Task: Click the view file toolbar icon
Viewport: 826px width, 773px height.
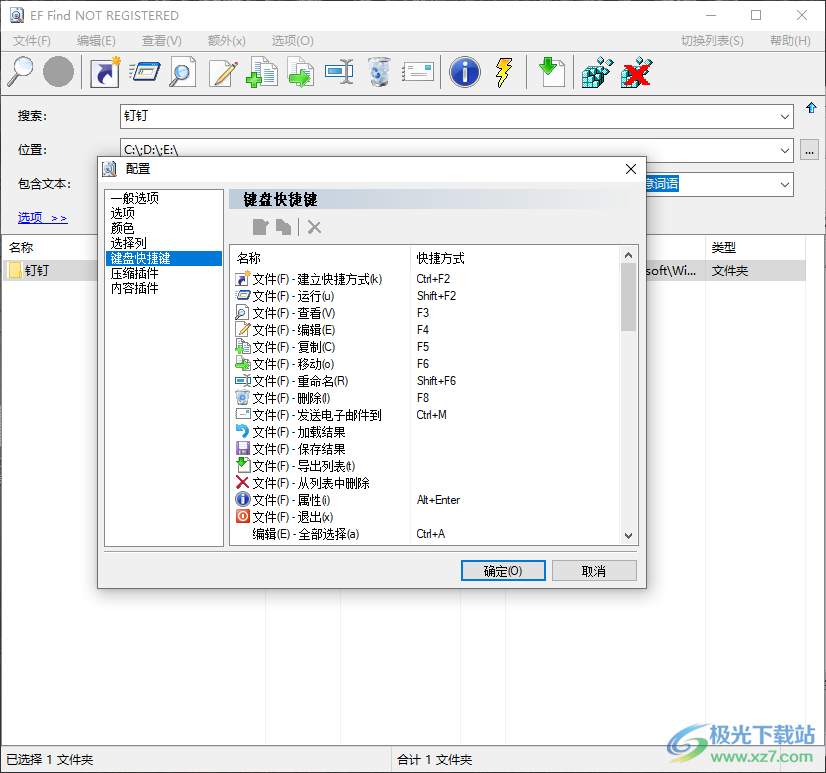Action: pos(183,72)
